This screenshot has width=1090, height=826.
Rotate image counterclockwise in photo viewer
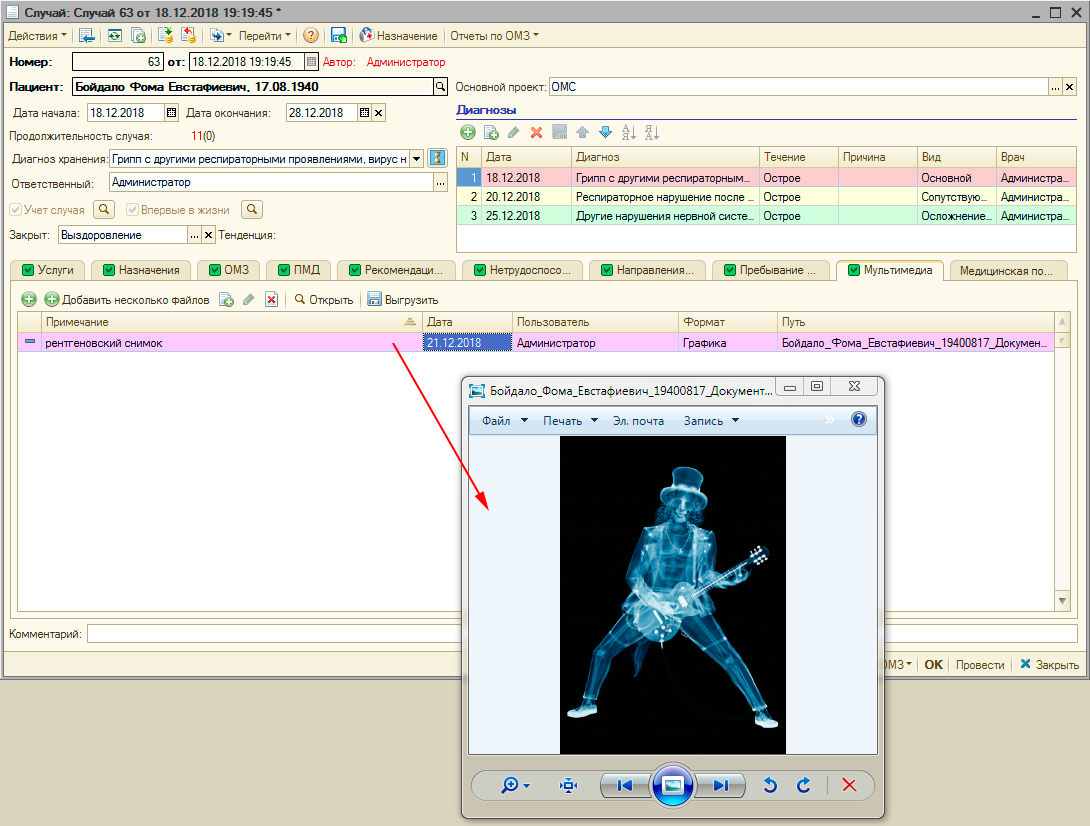tap(770, 786)
